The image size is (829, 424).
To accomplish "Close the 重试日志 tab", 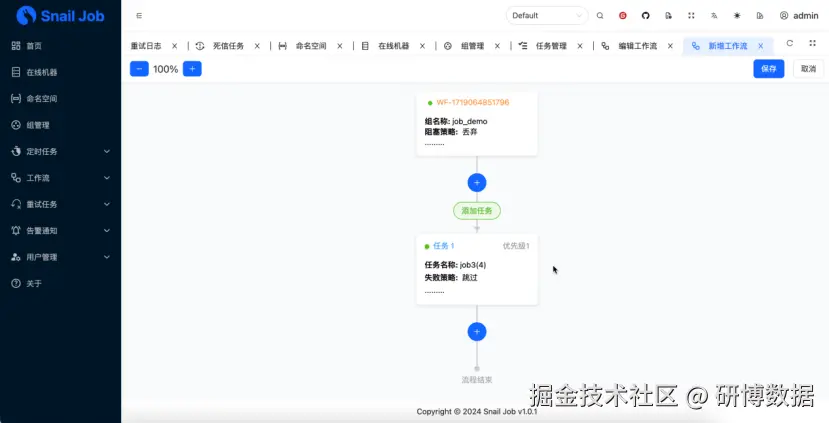I will 174,46.
